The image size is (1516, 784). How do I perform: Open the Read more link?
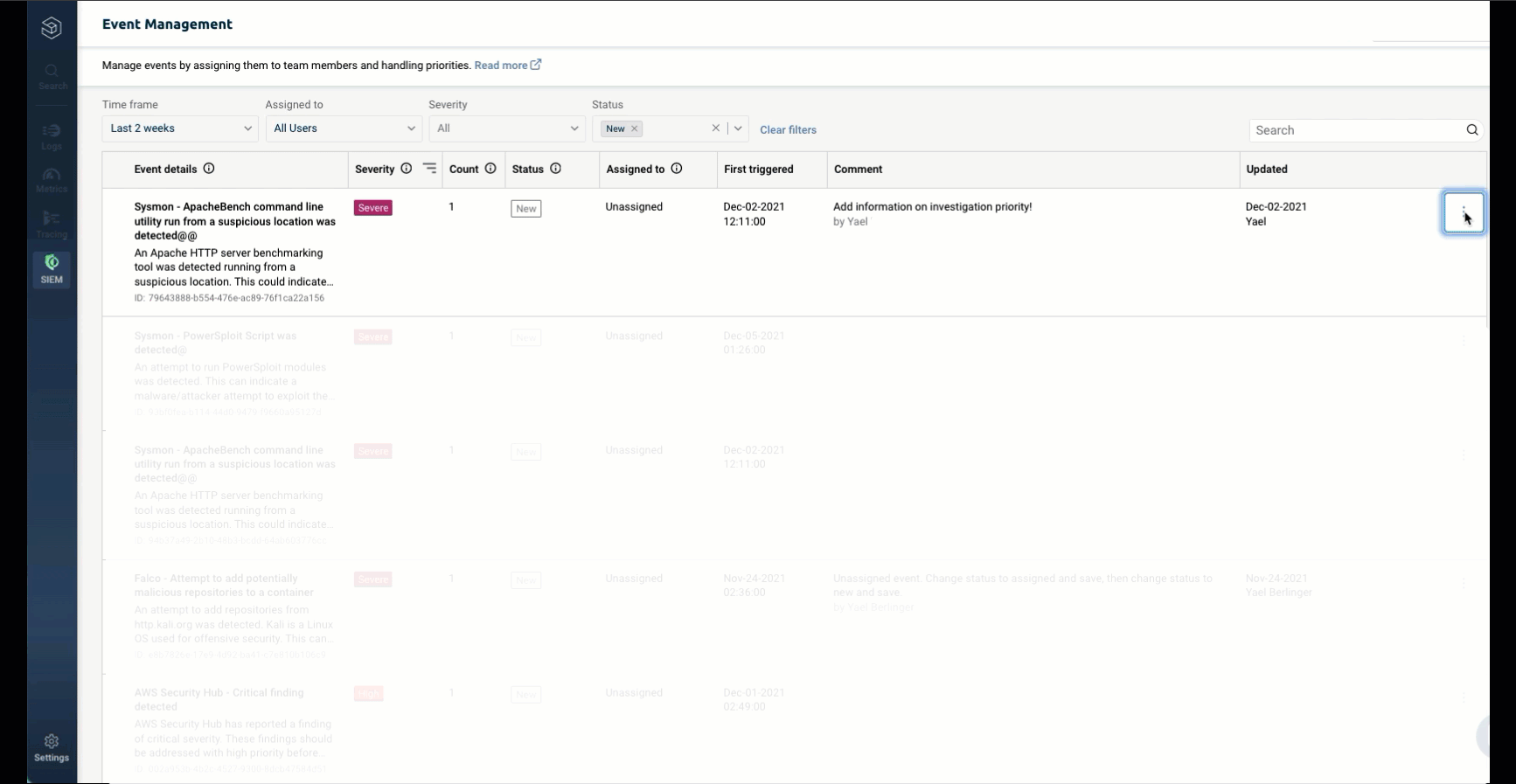pyautogui.click(x=507, y=66)
